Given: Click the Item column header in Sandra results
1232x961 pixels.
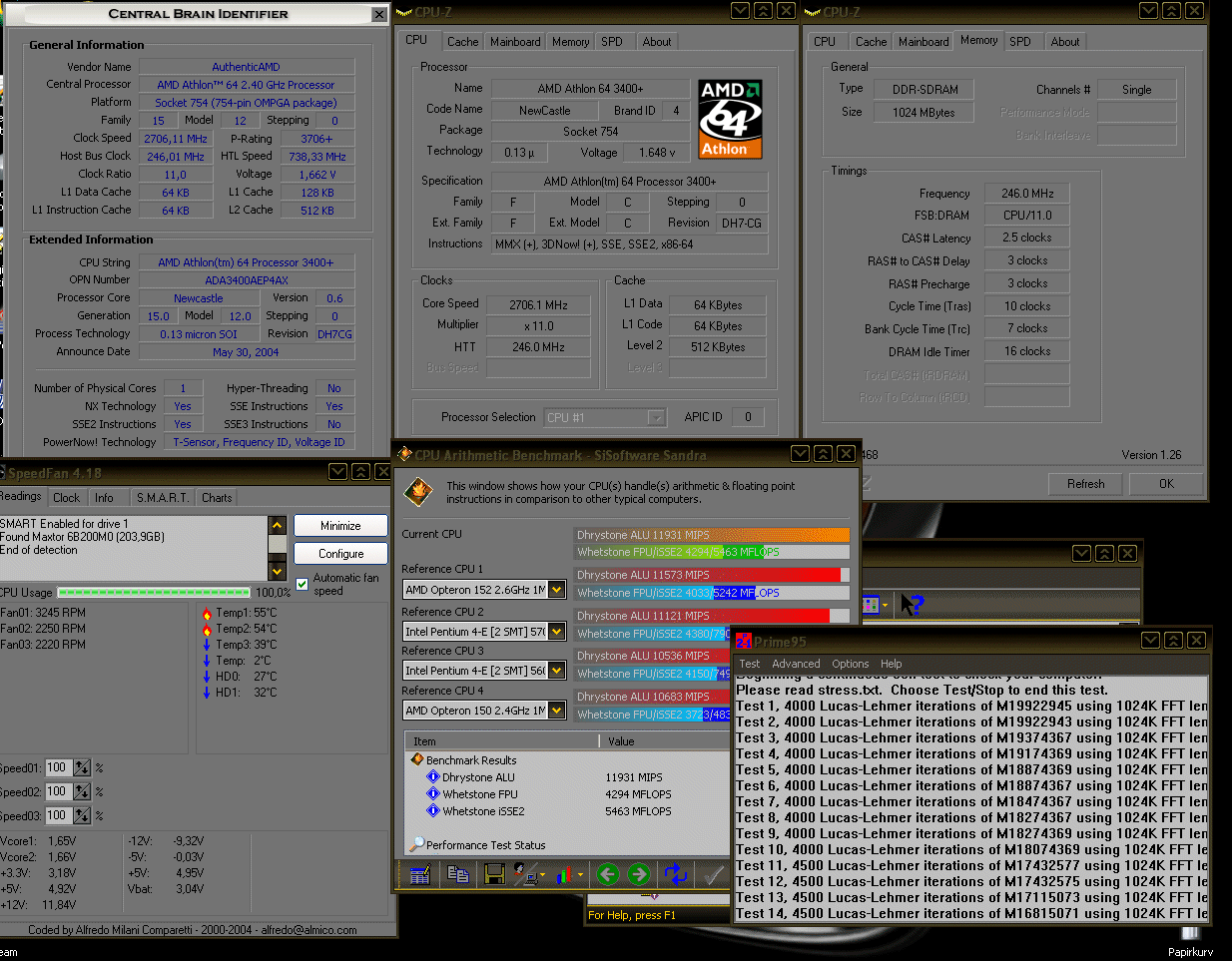Looking at the screenshot, I should [502, 741].
